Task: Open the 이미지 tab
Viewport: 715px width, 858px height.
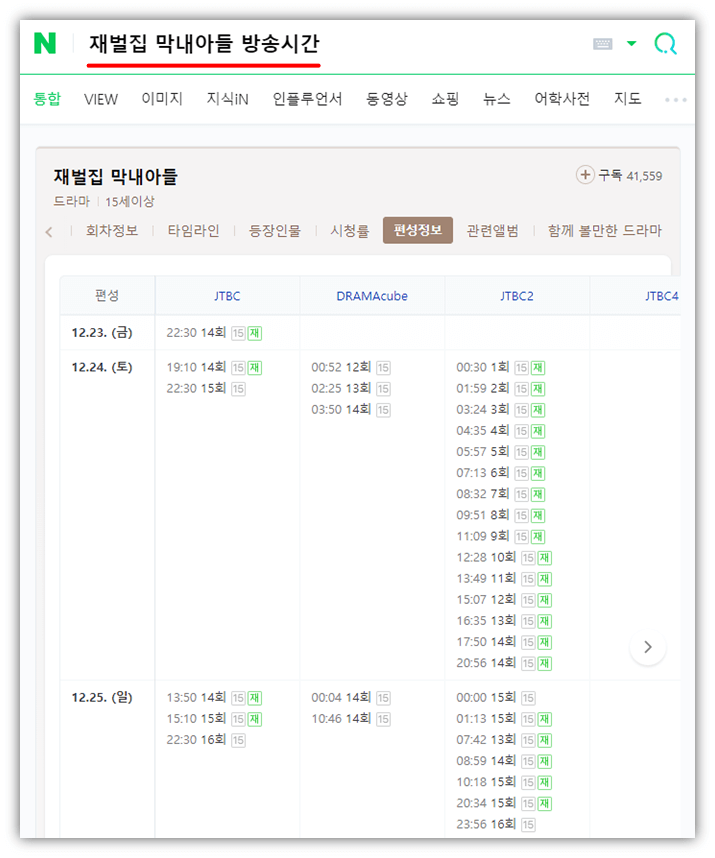Action: pos(162,98)
